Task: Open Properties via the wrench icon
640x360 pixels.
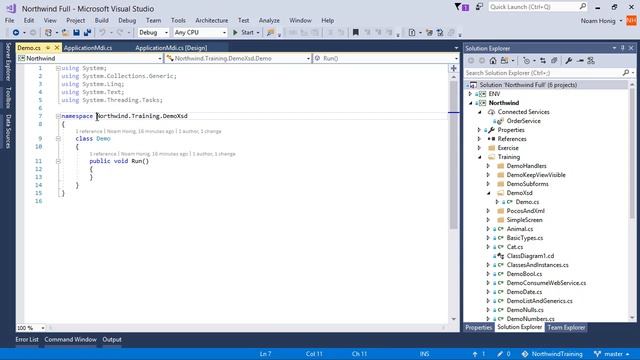Action: (569, 61)
